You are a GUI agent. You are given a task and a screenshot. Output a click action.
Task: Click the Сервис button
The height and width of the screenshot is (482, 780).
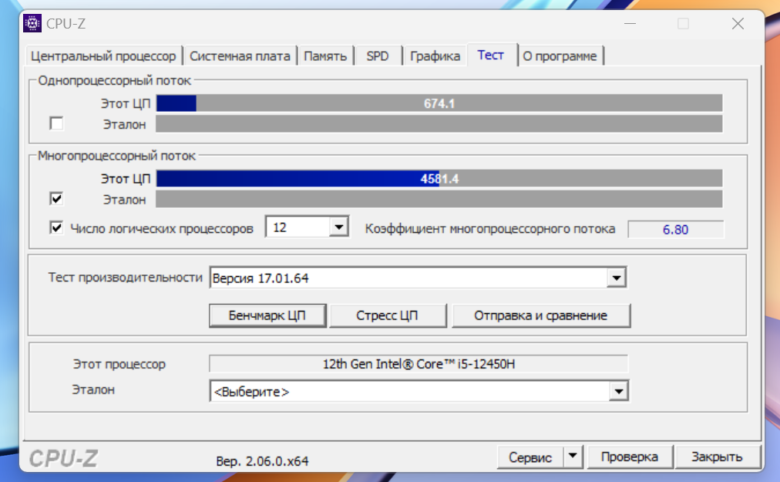coord(530,457)
